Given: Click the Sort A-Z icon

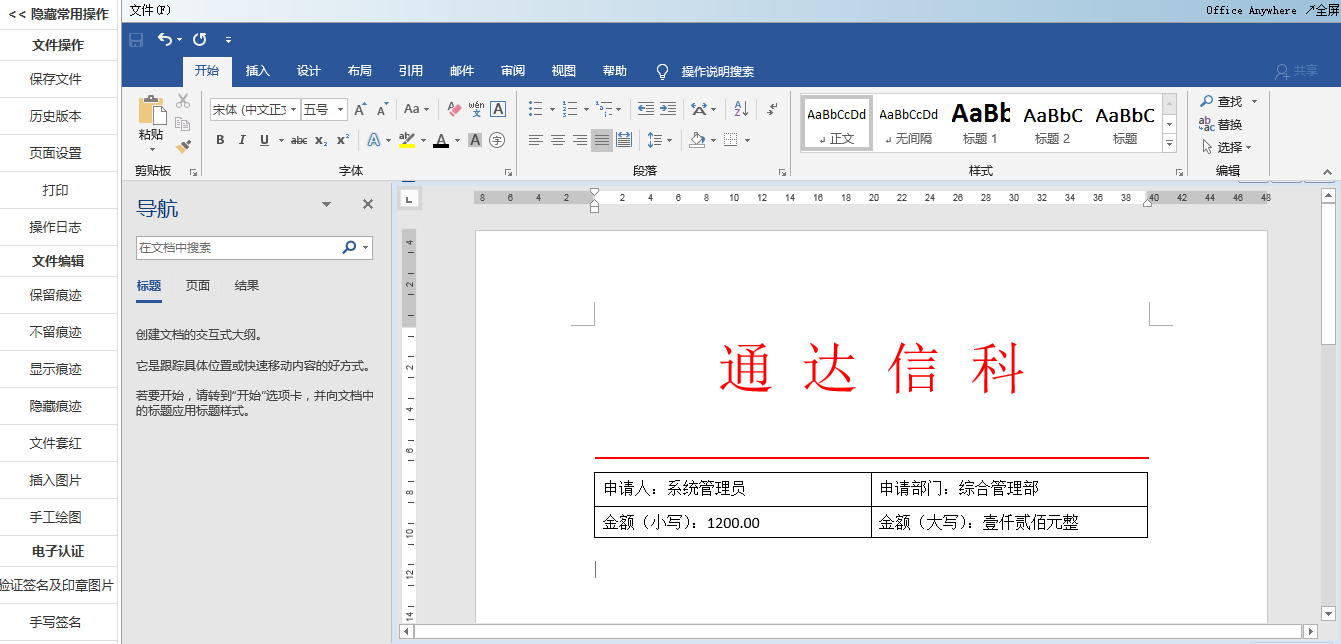Looking at the screenshot, I should coord(741,109).
